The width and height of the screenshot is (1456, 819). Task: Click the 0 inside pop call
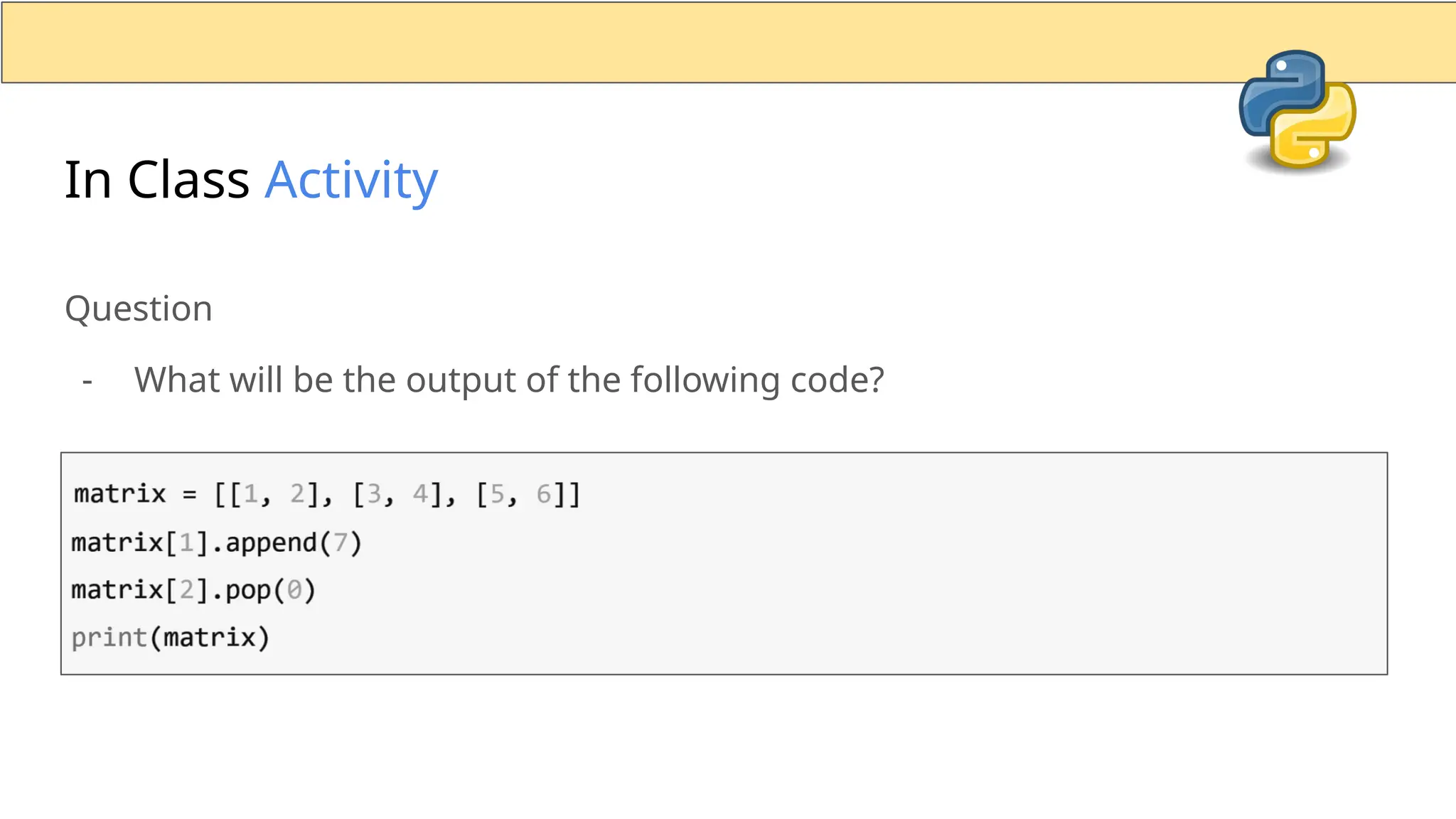pyautogui.click(x=294, y=590)
